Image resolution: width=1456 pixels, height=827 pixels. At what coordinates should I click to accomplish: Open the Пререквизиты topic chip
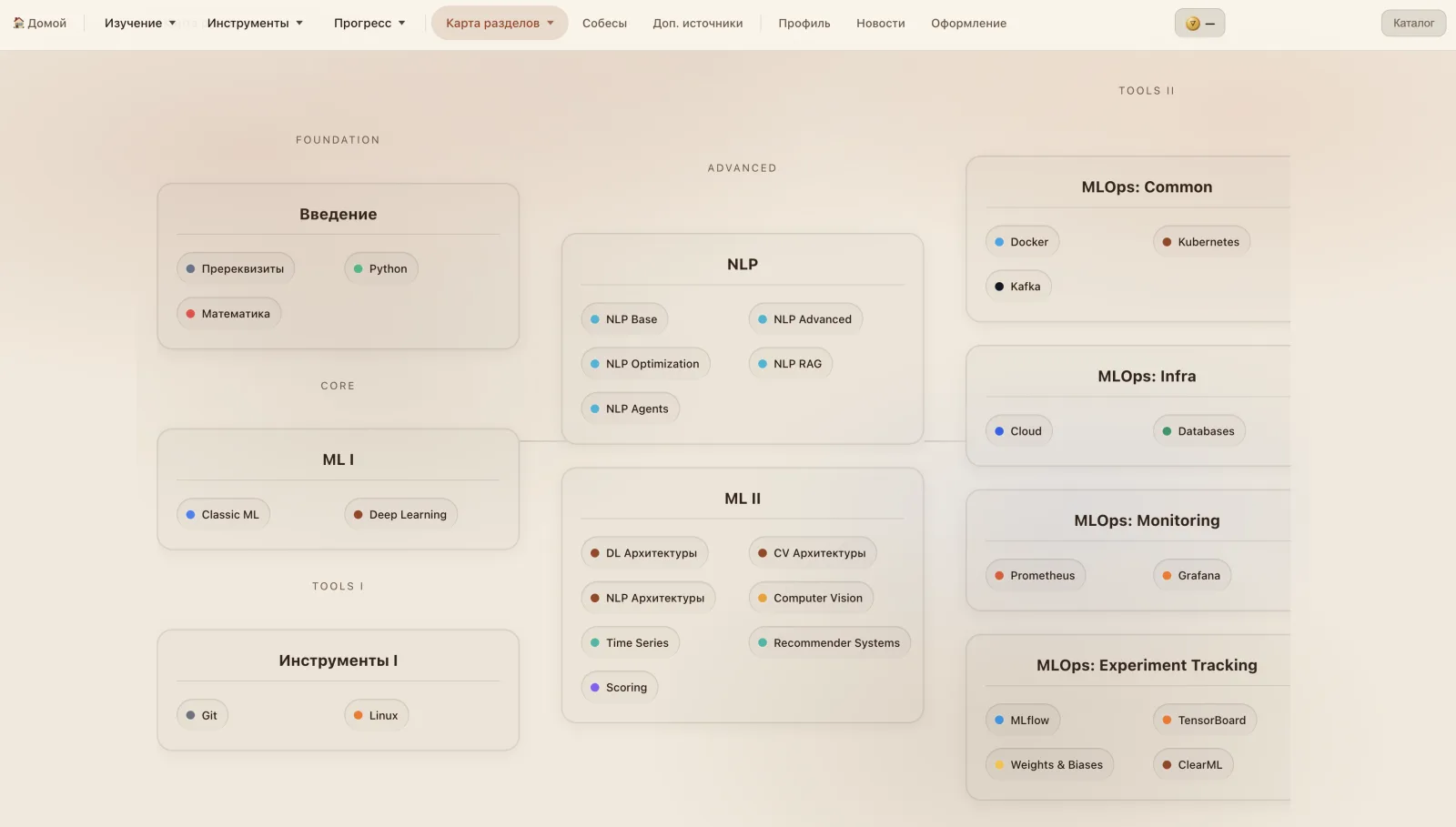click(236, 268)
